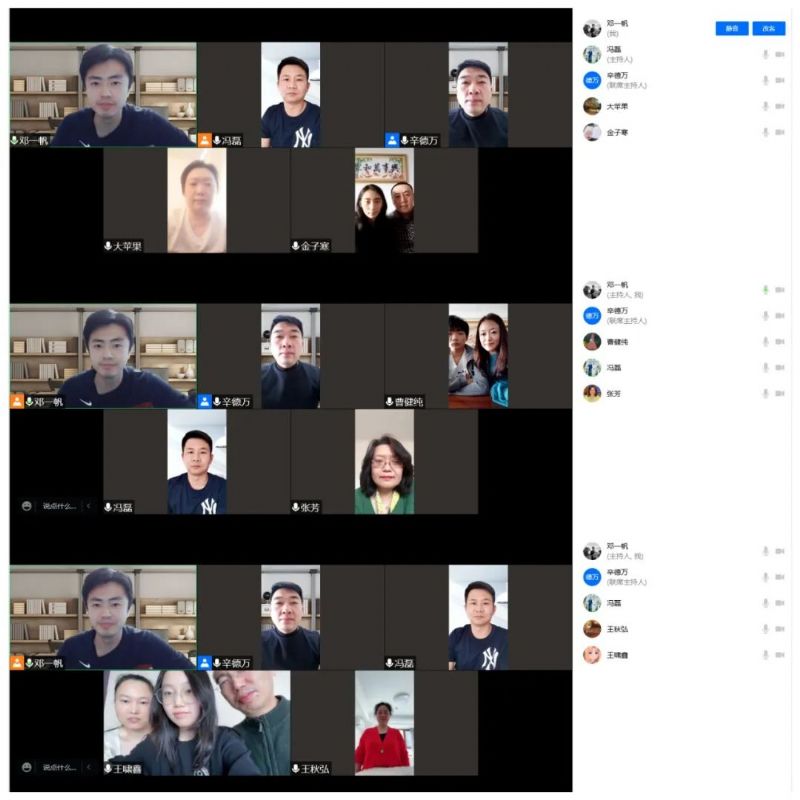Mute 大苹果 via list microphone icon
Viewport: 800px width, 800px height.
point(765,106)
